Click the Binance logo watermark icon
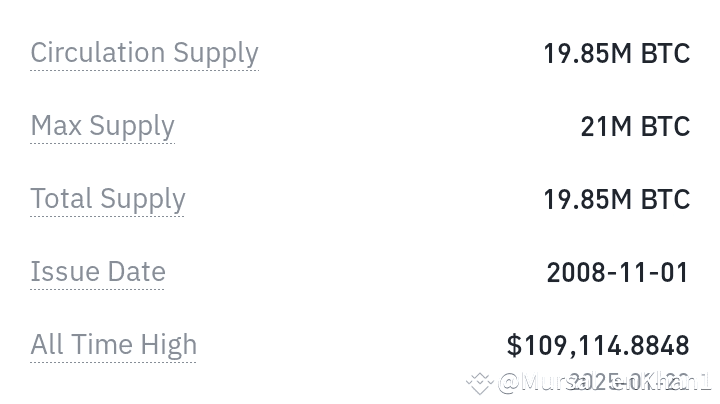Viewport: 720px width, 404px height. (479, 382)
